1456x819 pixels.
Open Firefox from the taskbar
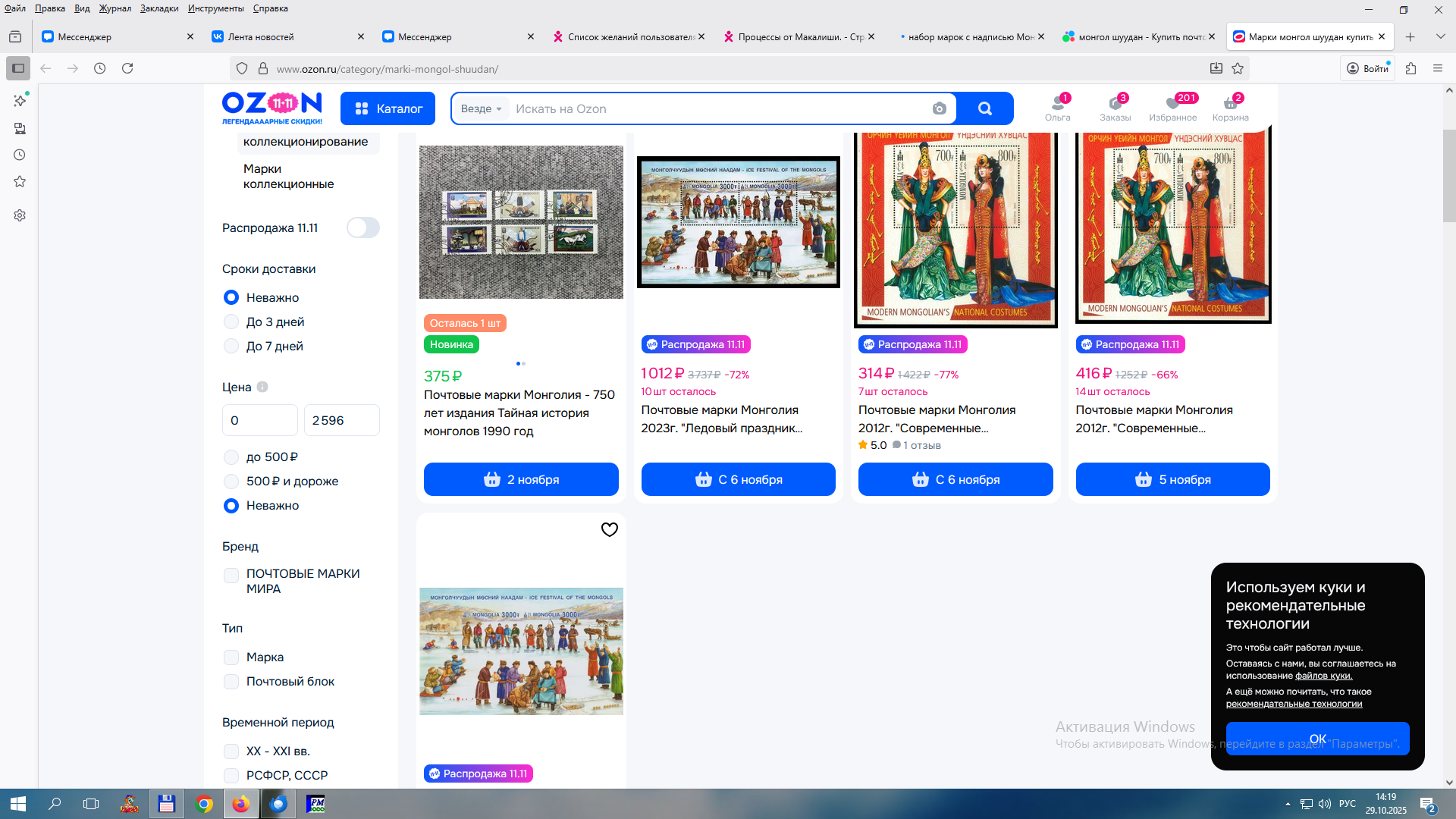pyautogui.click(x=240, y=804)
